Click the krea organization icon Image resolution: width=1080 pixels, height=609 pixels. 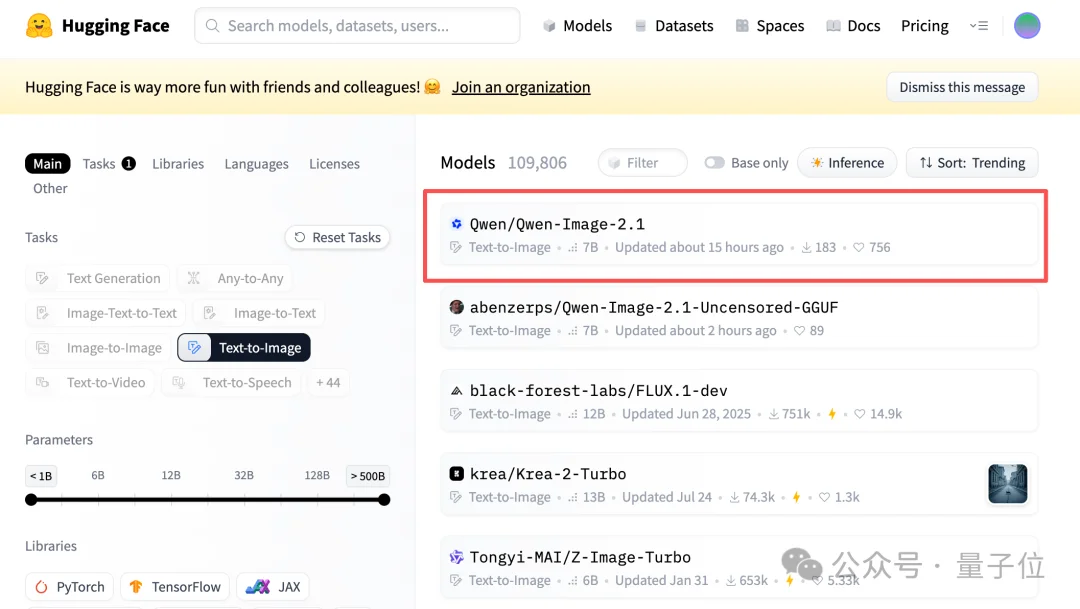tap(456, 474)
